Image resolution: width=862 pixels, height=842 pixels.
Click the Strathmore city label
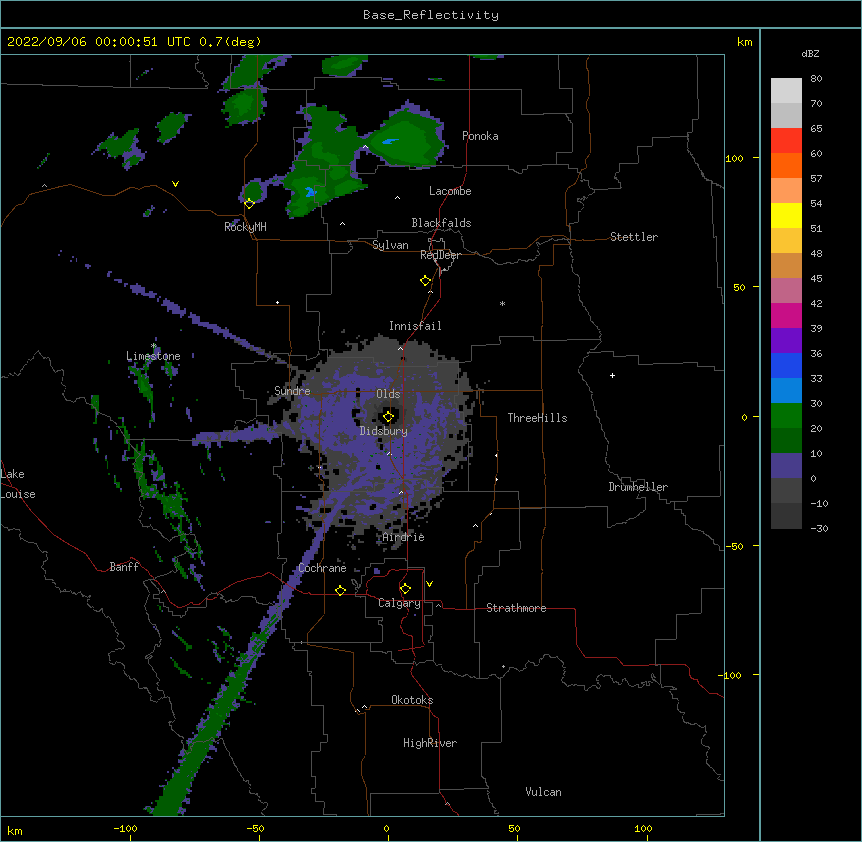coord(516,608)
